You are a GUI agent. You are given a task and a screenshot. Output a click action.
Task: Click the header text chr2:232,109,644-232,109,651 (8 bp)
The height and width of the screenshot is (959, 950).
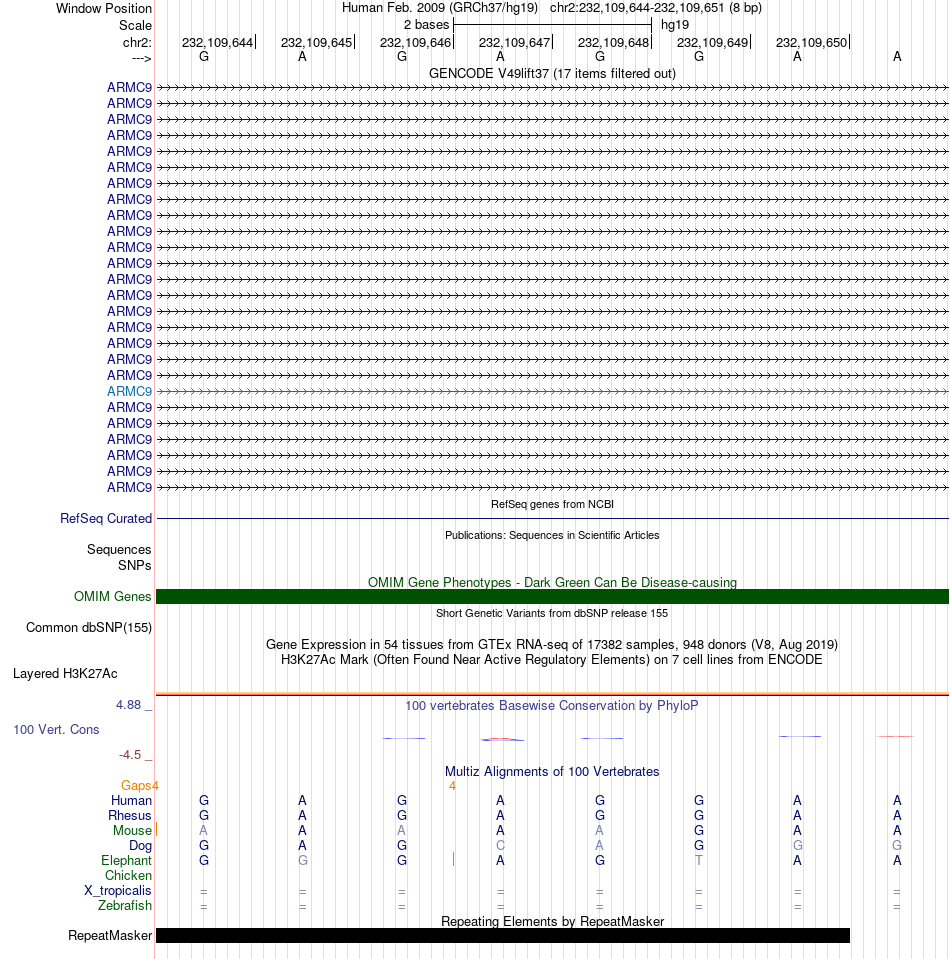click(656, 8)
